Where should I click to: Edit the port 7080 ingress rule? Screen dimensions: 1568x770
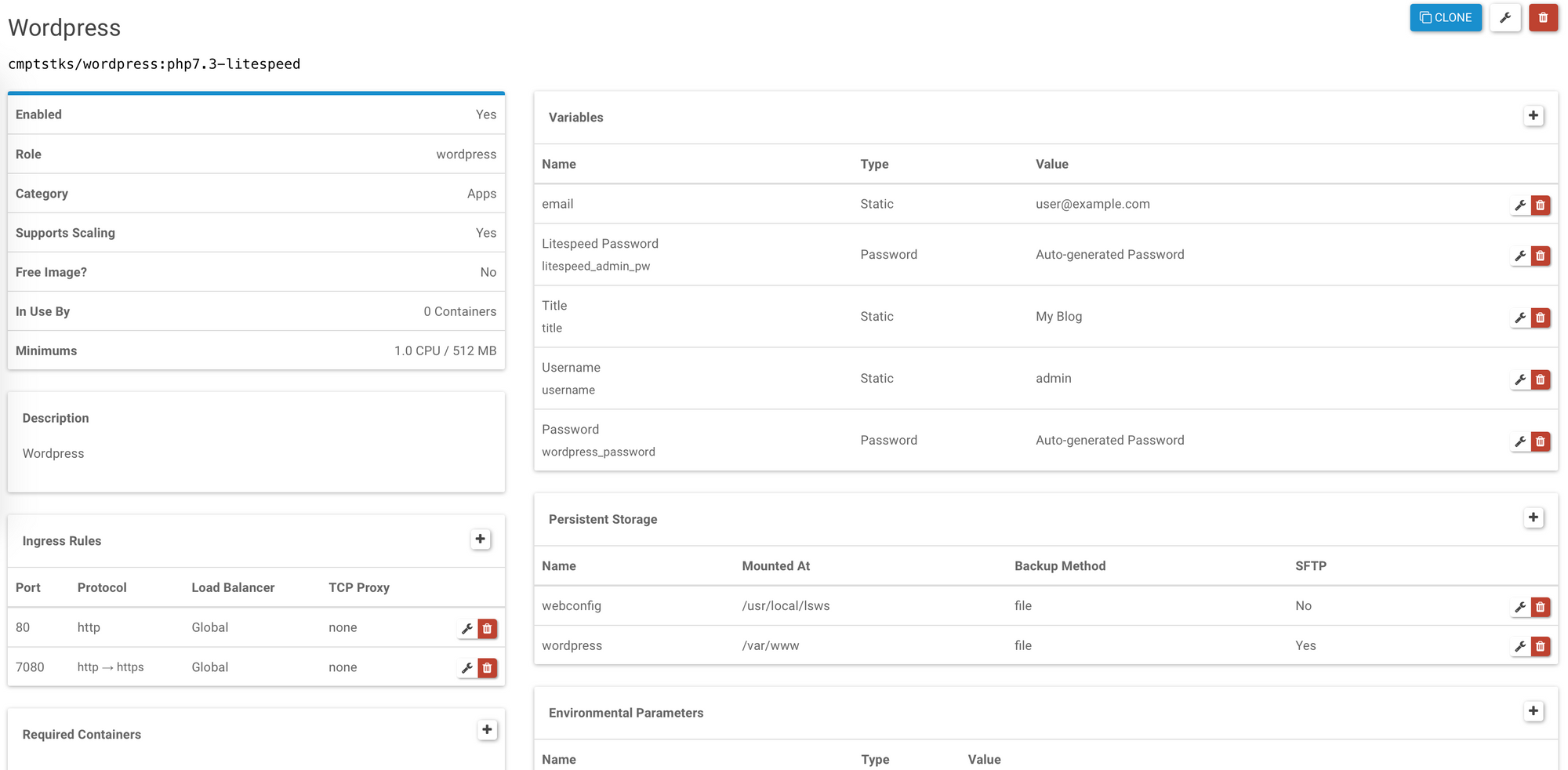(467, 668)
